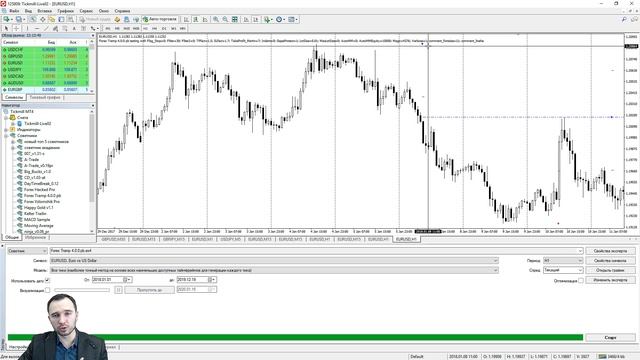Toggle the Auto trading button
Image resolution: width=640 pixels, height=360 pixels.
coord(160,19)
